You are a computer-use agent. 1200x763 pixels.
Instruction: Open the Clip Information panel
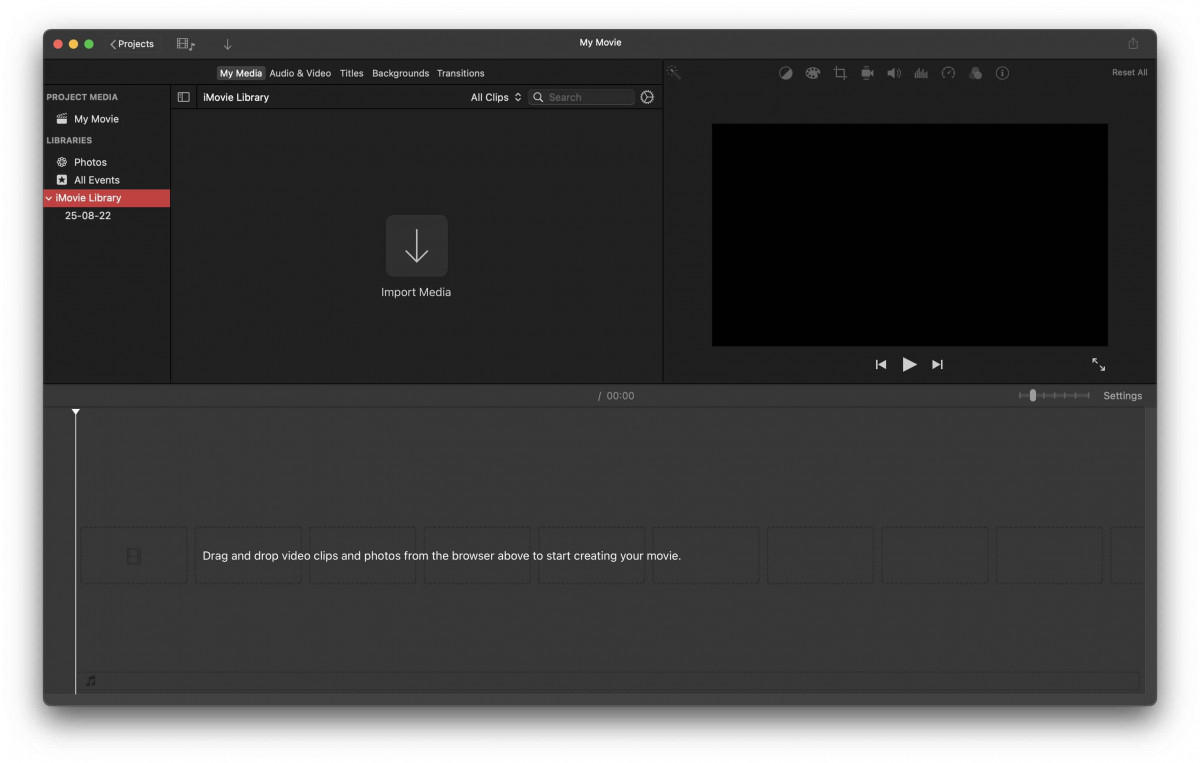click(1002, 72)
